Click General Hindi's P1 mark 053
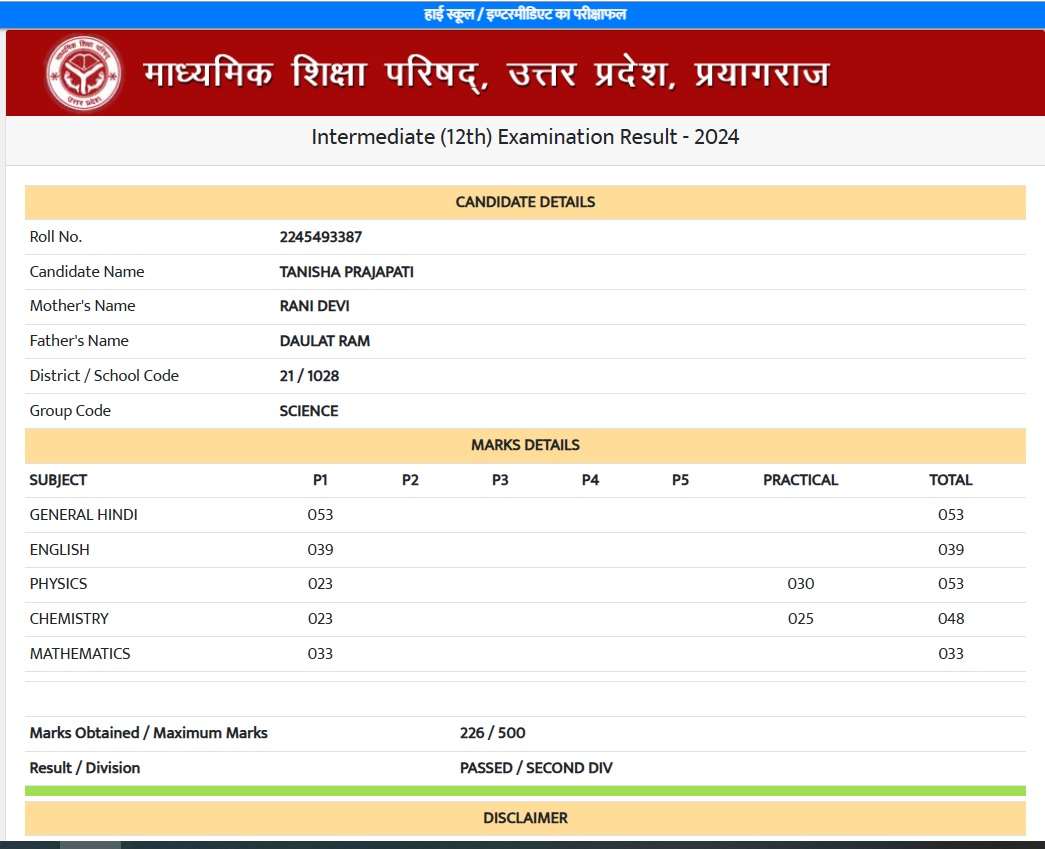Screen dimensions: 1045x849 coord(321,514)
